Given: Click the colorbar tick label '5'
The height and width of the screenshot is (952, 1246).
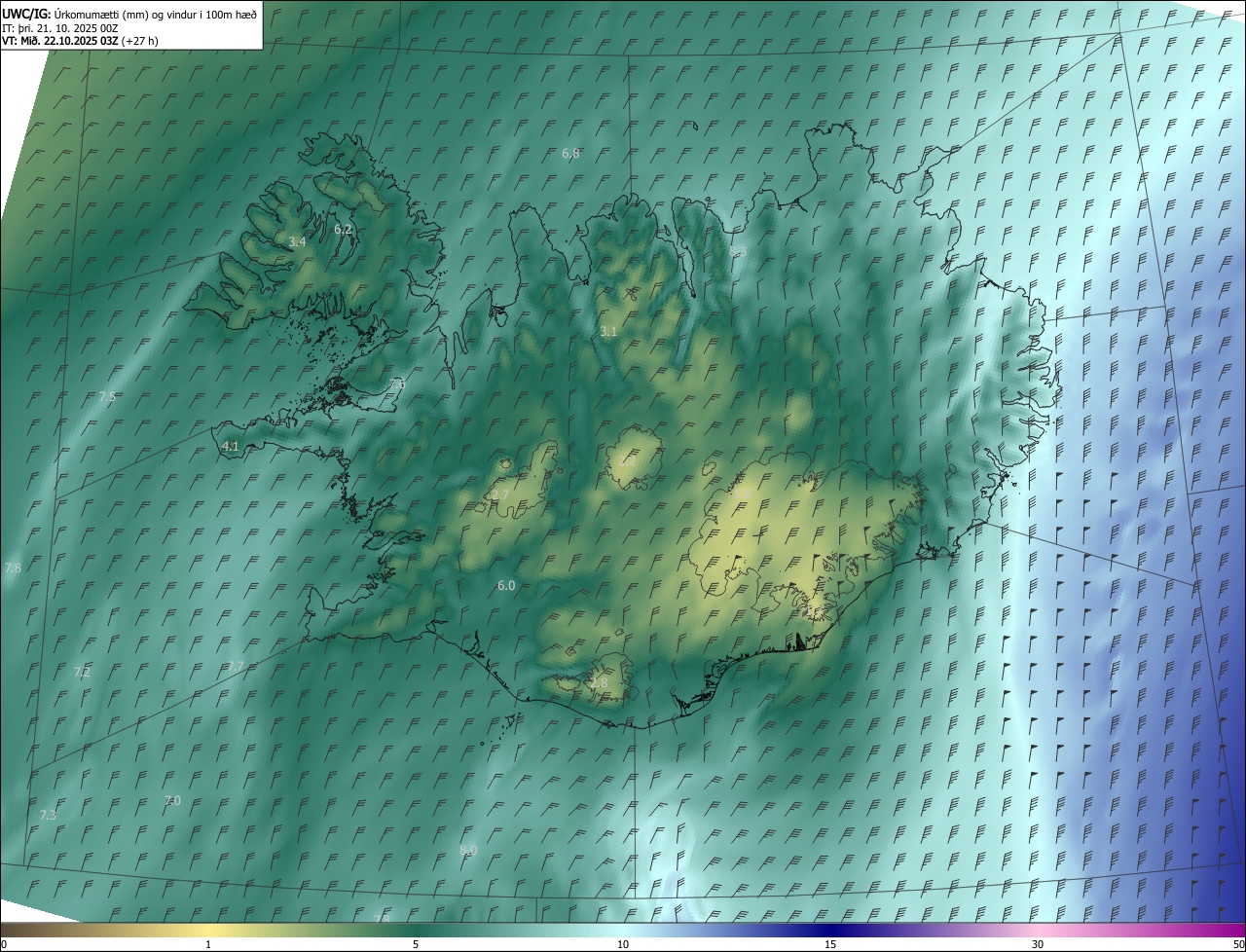Looking at the screenshot, I should click(416, 945).
